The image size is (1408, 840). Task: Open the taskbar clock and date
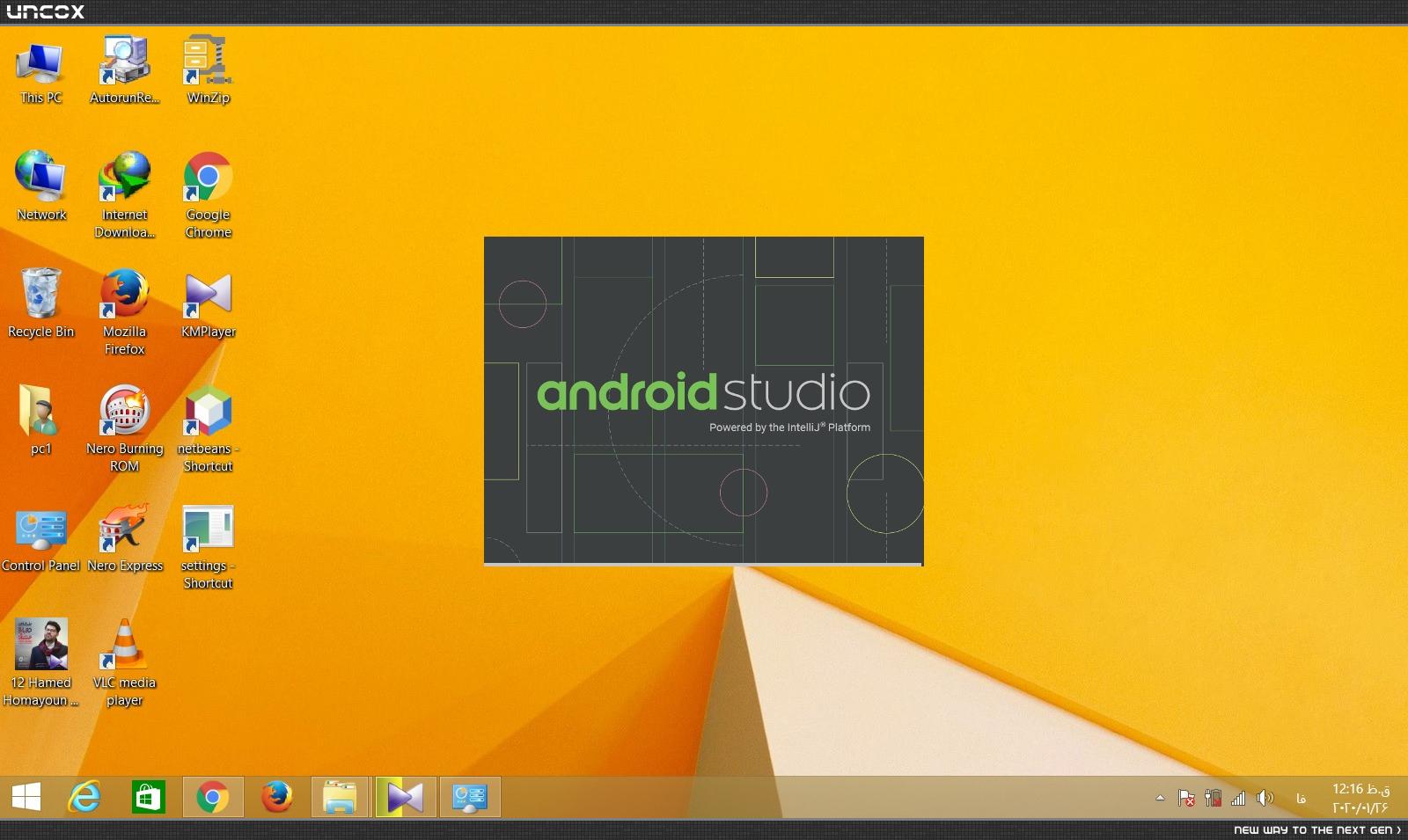[x=1360, y=798]
